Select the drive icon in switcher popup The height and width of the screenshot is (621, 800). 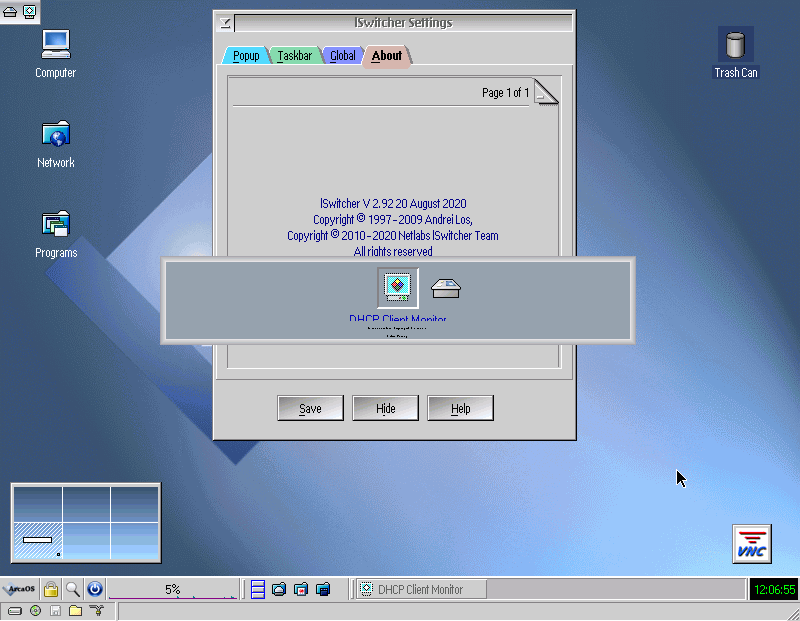pyautogui.click(x=445, y=288)
